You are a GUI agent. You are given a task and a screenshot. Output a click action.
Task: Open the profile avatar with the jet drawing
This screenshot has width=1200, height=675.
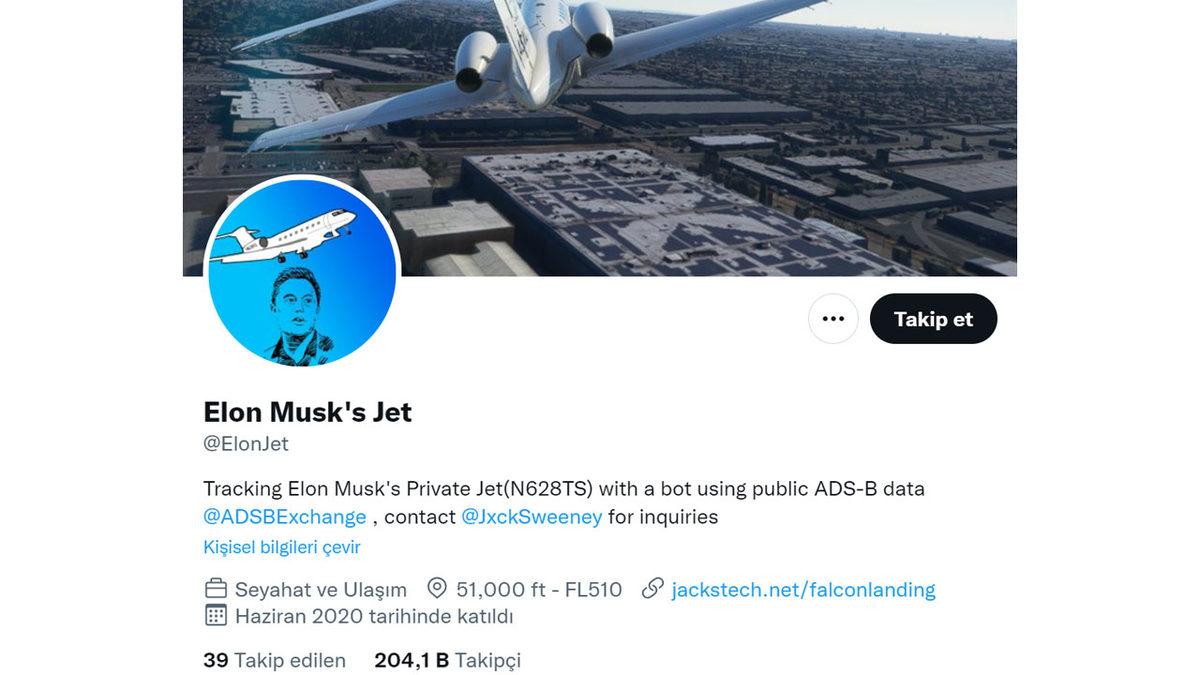tap(302, 272)
